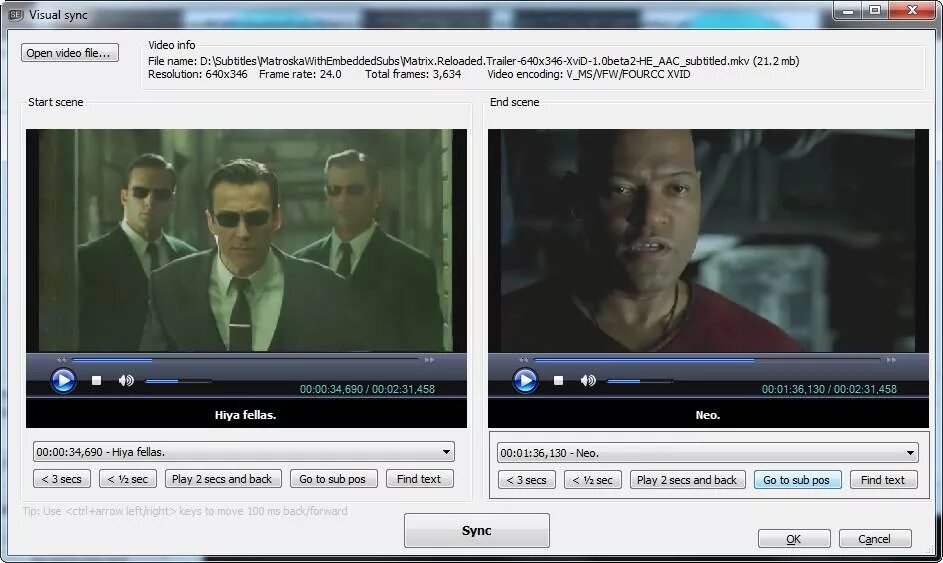This screenshot has width=943, height=563.
Task: Click the End scene video frame
Action: pyautogui.click(x=708, y=241)
